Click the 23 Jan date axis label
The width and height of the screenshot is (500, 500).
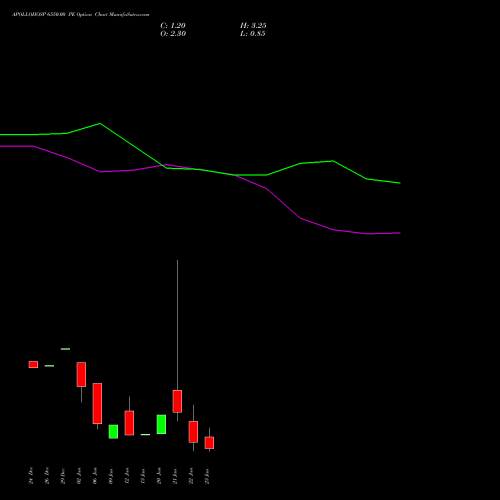(x=207, y=475)
